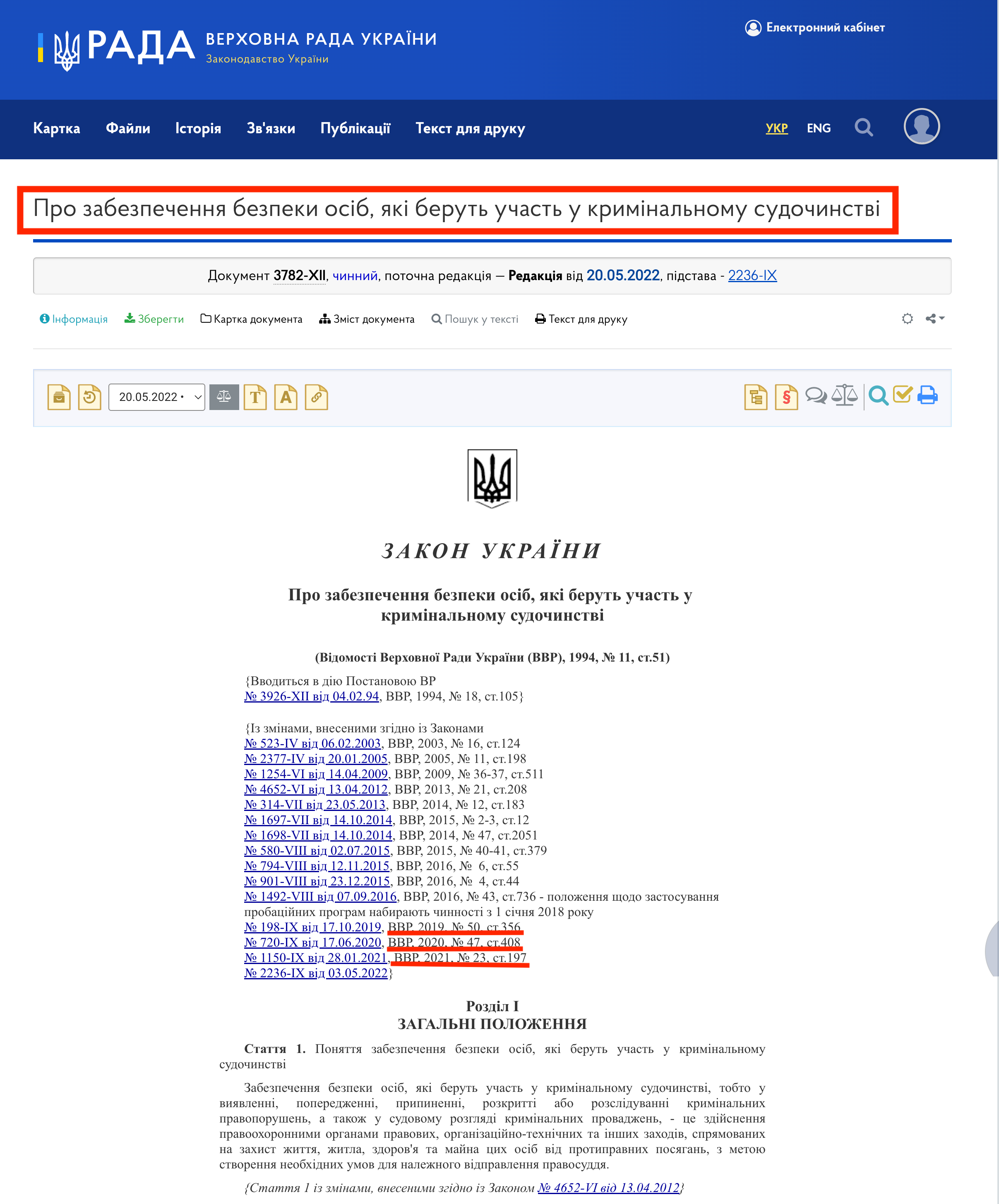The width and height of the screenshot is (999, 1204).
Task: Open Зміст документа
Action: tap(367, 319)
